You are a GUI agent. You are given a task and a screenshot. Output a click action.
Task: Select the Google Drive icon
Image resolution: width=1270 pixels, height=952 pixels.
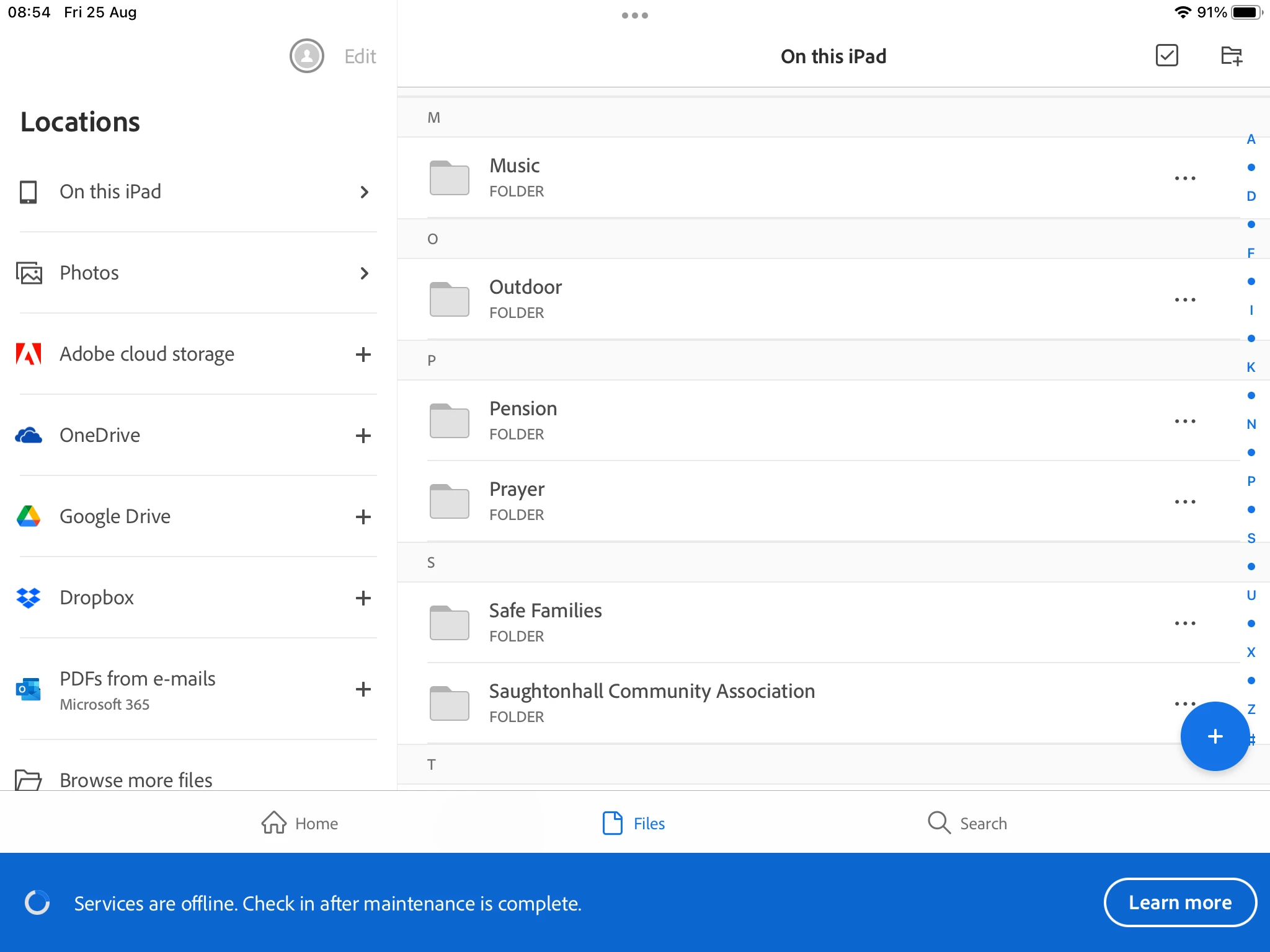[29, 516]
